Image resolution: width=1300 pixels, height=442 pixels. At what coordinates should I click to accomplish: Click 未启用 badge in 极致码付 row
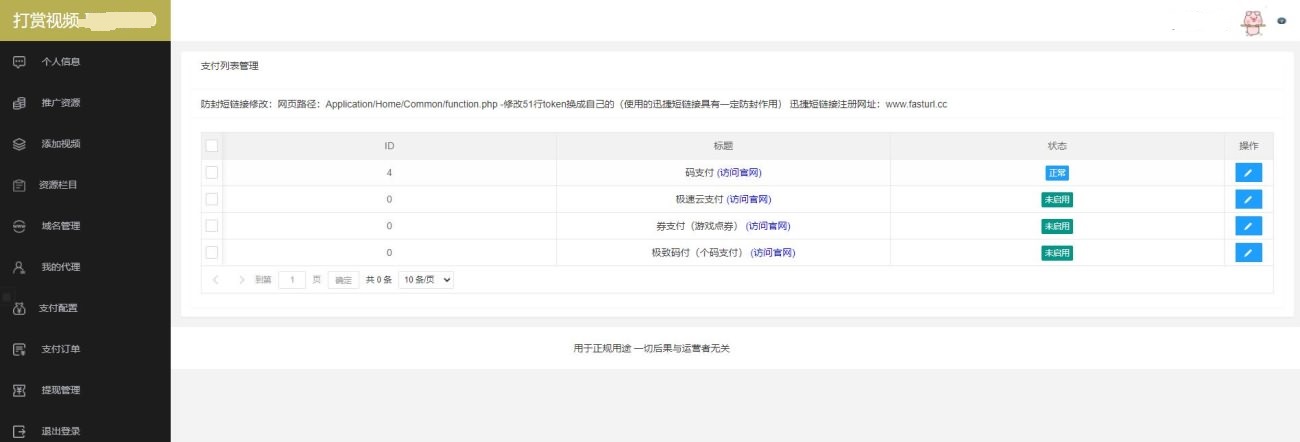coord(1057,252)
